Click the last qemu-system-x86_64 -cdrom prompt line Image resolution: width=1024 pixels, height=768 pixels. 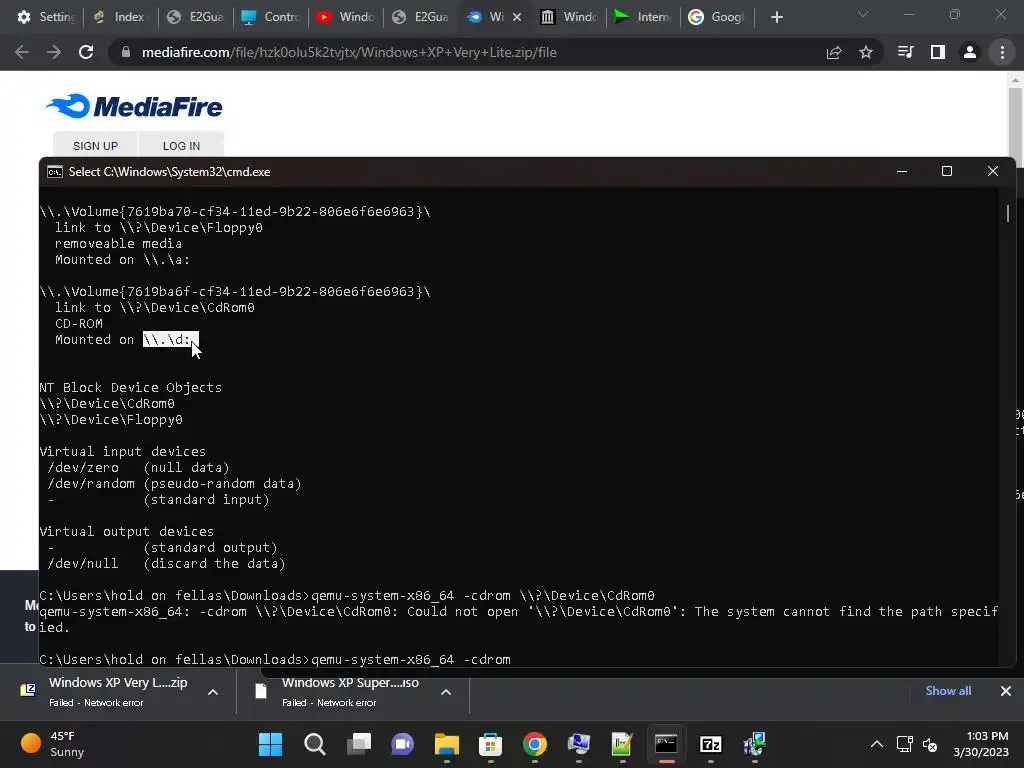coord(275,660)
